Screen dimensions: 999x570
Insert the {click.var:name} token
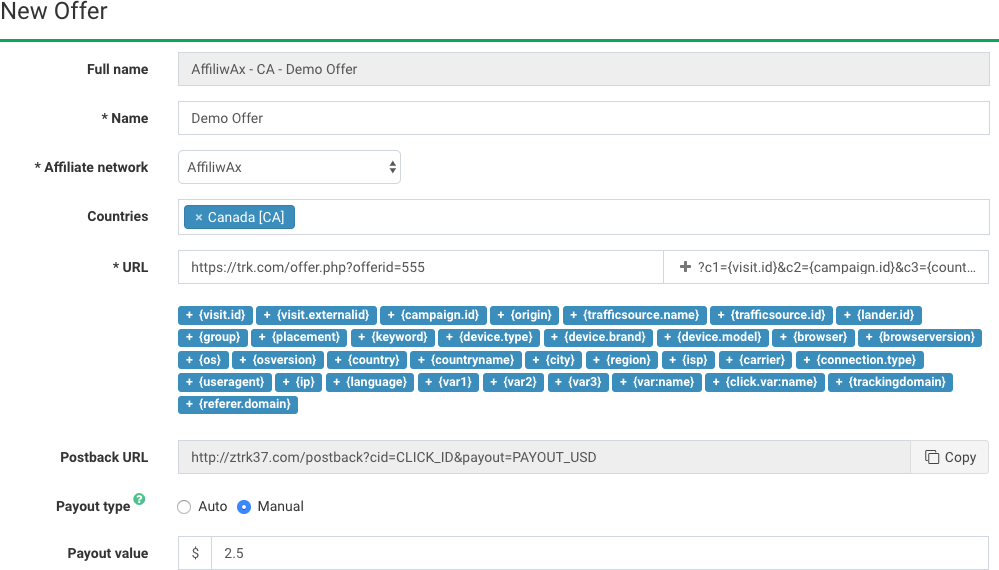(x=765, y=382)
